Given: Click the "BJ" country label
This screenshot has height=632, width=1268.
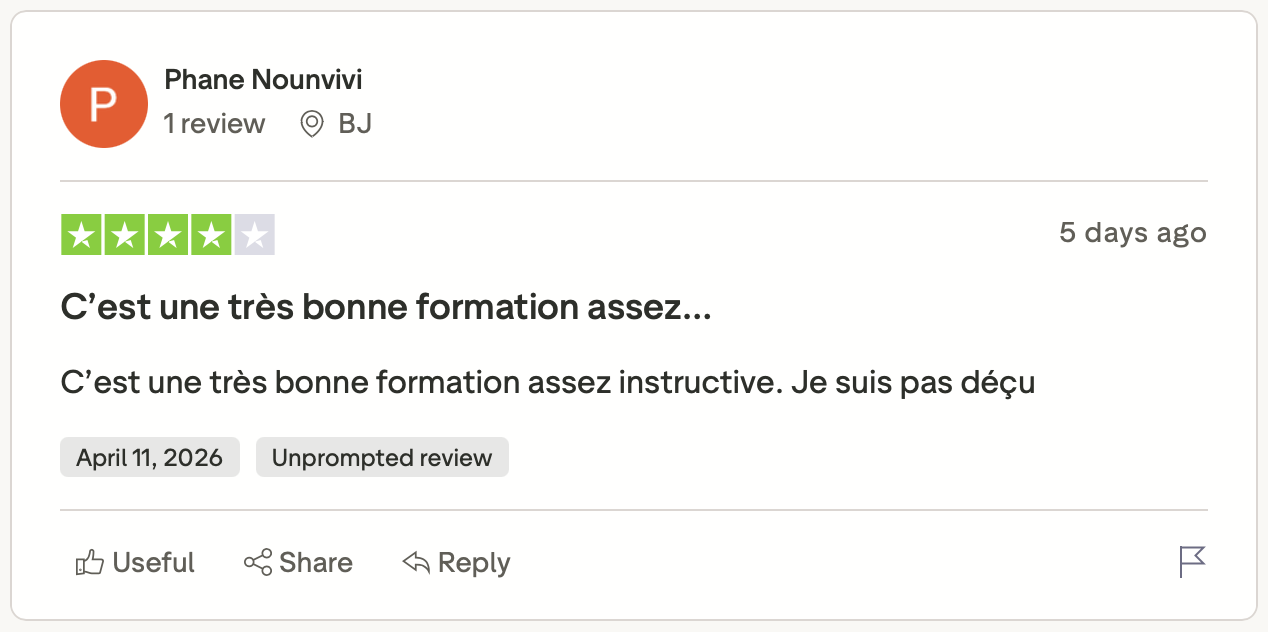Looking at the screenshot, I should click(355, 124).
